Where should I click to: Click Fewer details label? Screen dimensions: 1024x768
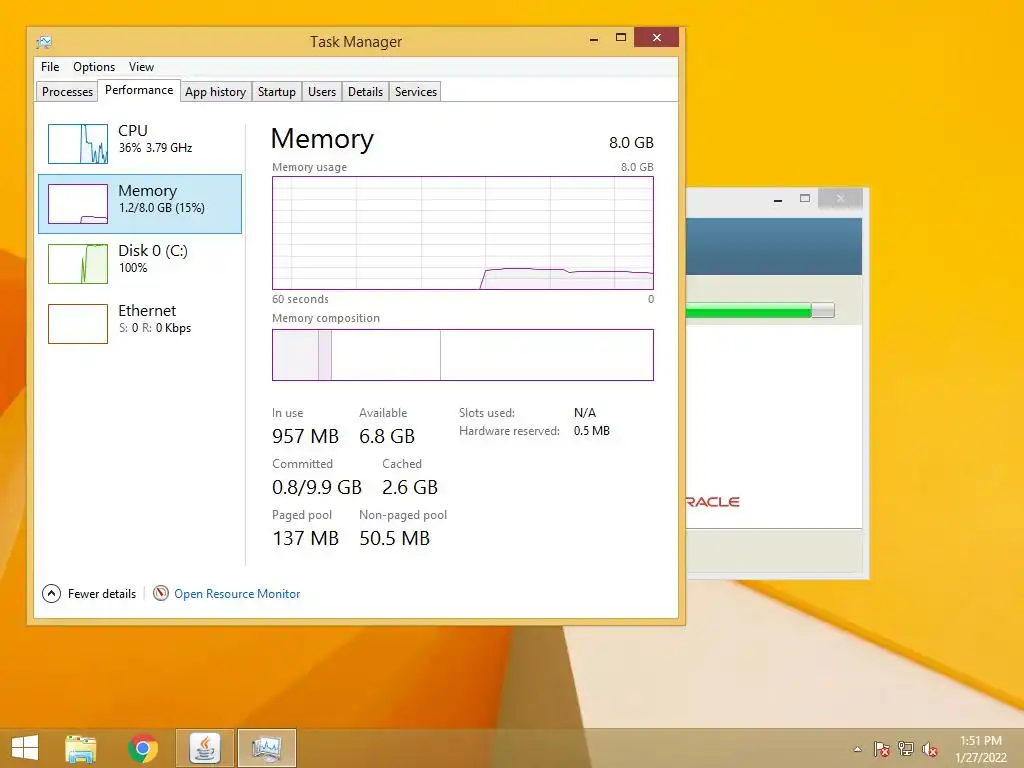[102, 594]
